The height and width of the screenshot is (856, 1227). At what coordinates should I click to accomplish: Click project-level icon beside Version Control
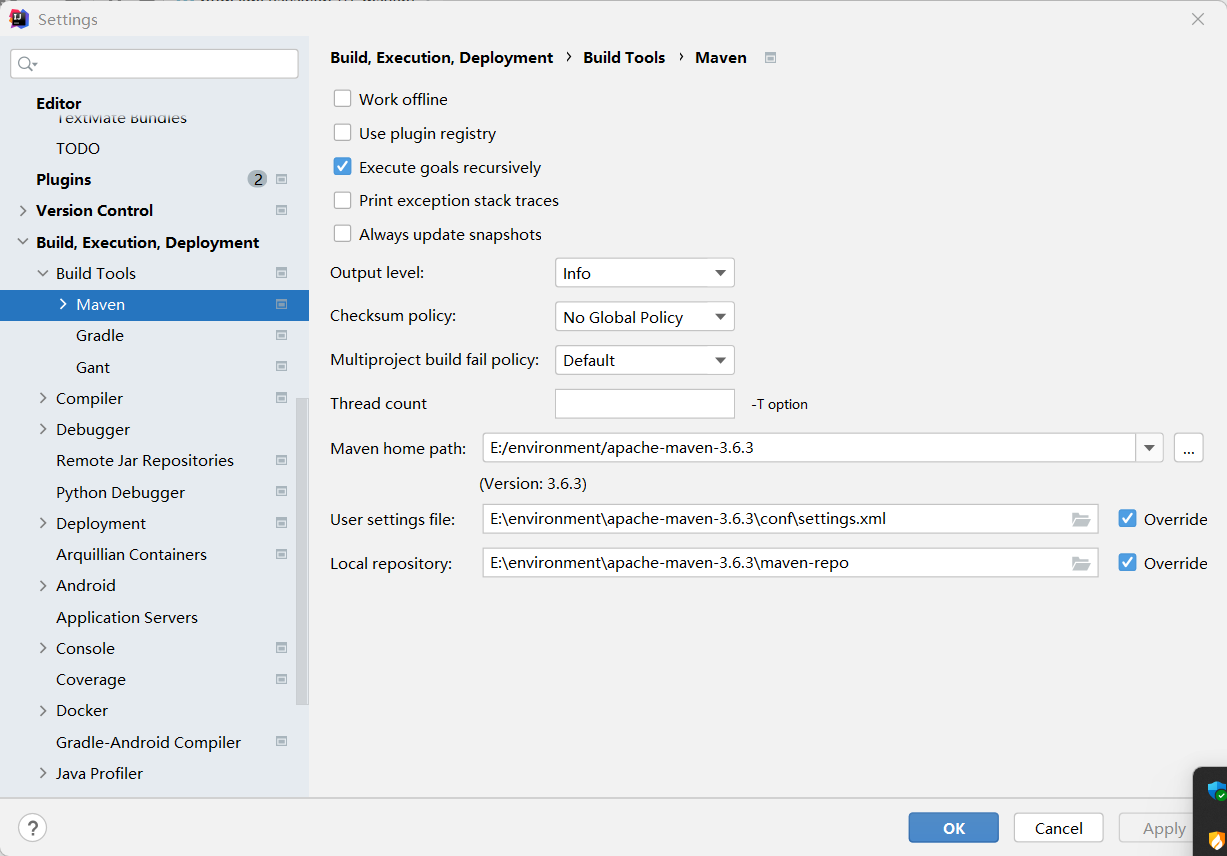click(x=282, y=210)
